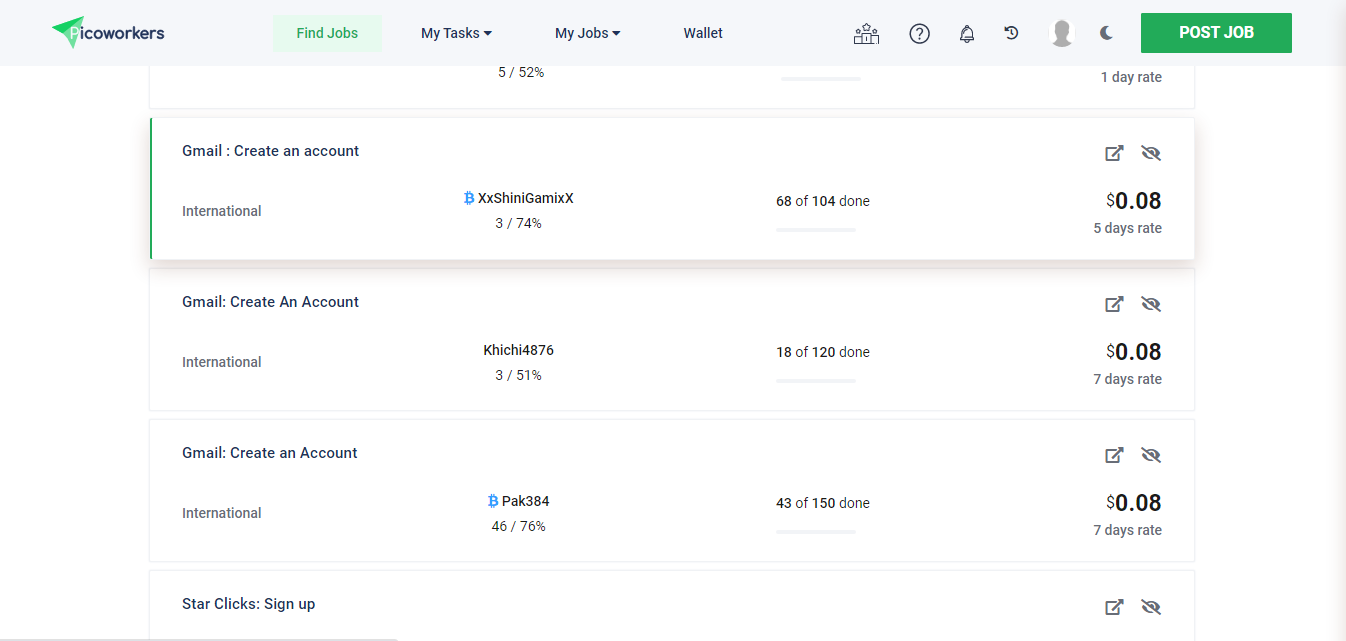Hide the Khichi4876 Gmail job

click(1151, 304)
